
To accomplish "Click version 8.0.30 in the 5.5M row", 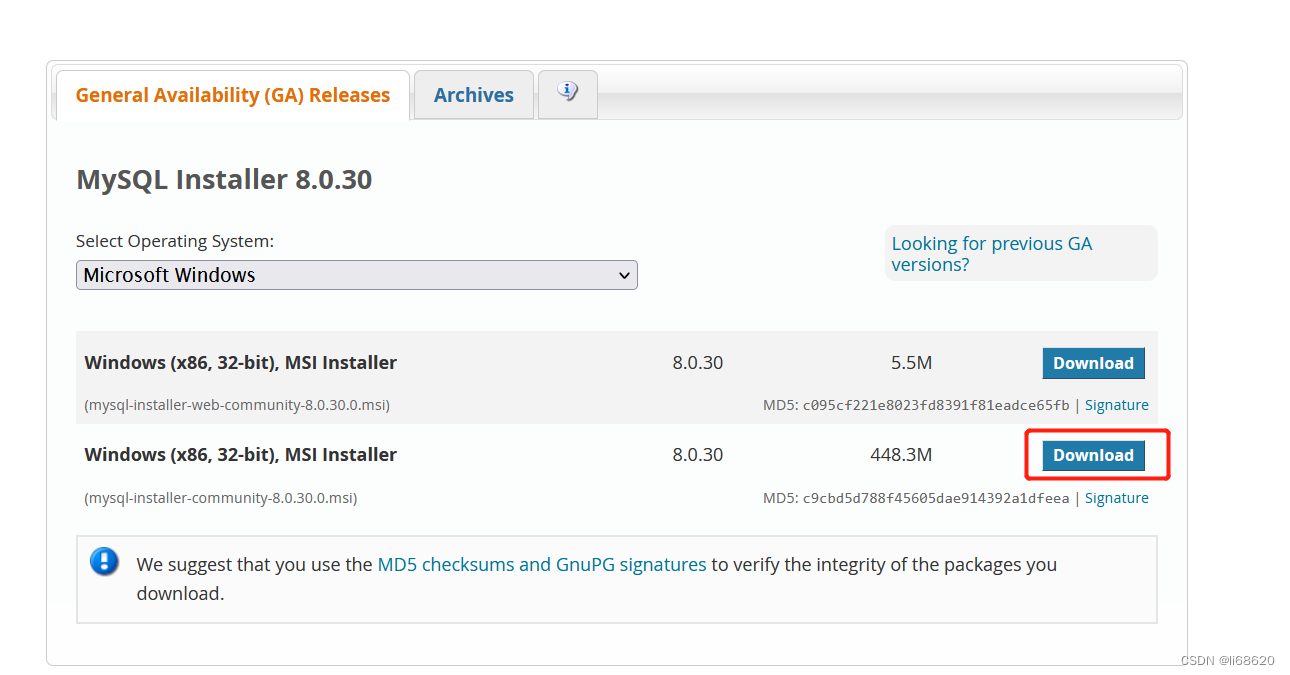I will [x=697, y=363].
